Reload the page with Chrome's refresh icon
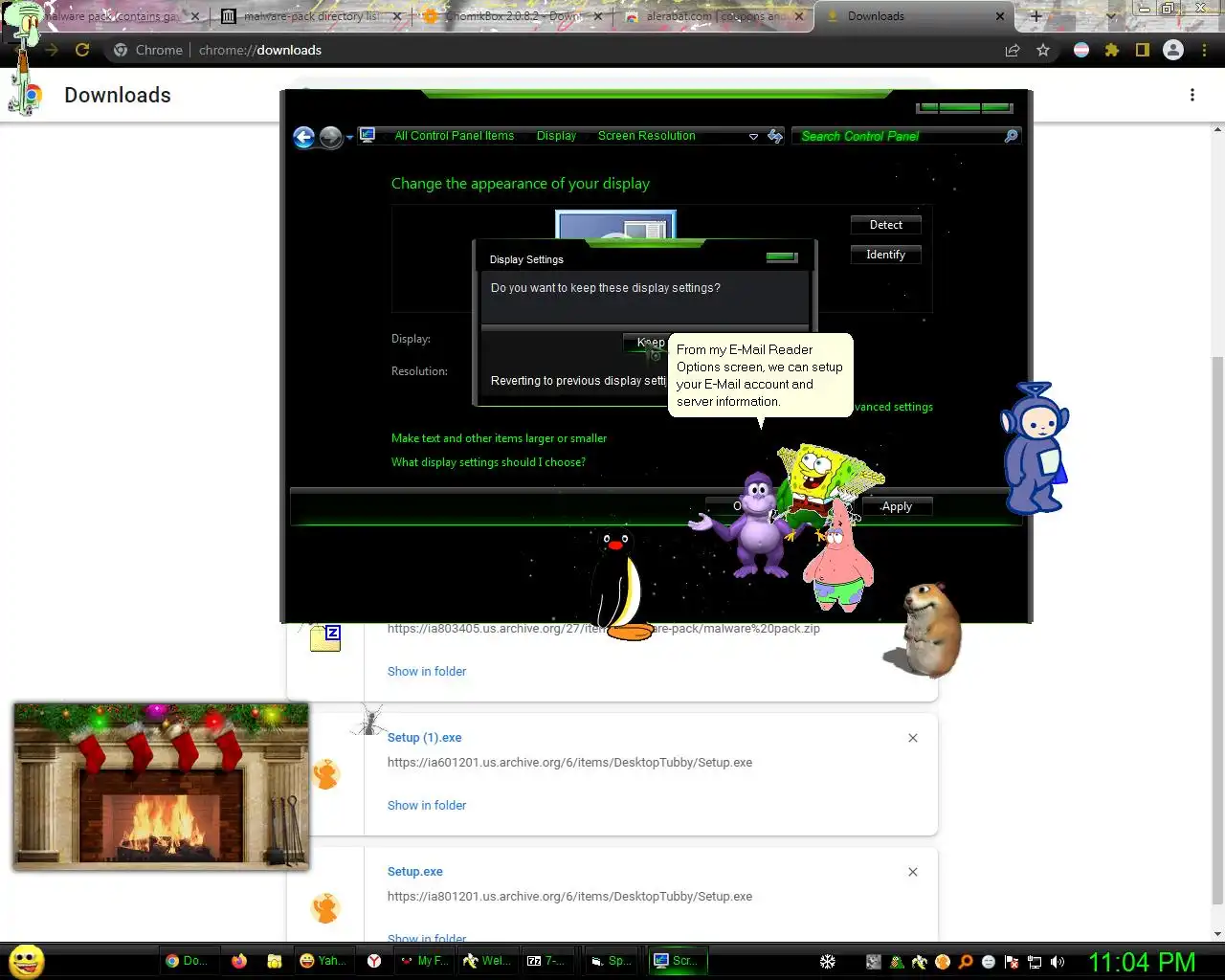Image resolution: width=1225 pixels, height=980 pixels. (82, 50)
